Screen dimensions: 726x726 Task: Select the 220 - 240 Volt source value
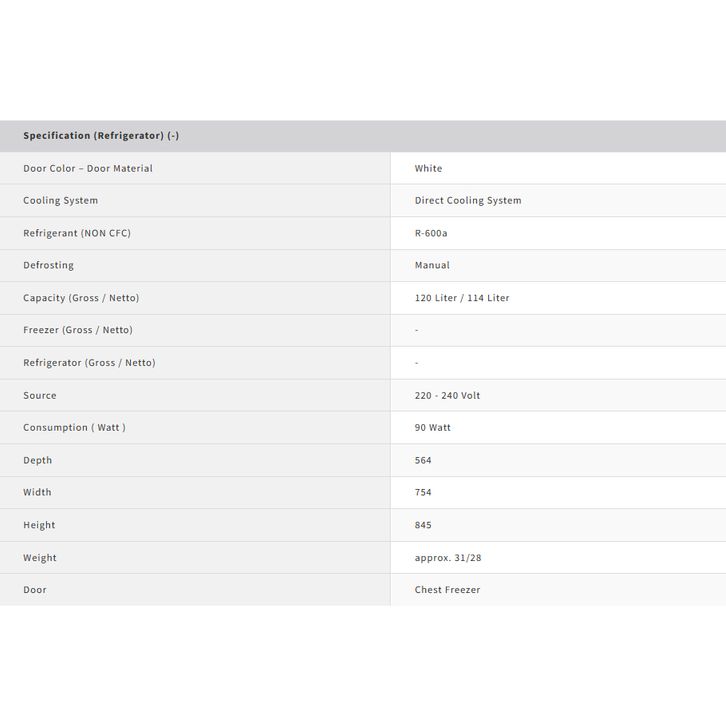click(x=447, y=396)
